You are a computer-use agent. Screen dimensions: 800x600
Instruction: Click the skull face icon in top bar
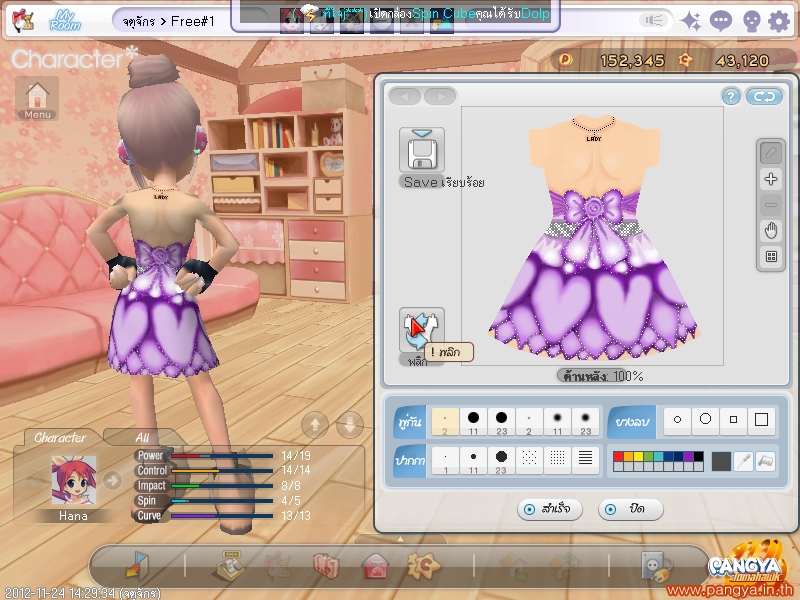(x=751, y=21)
